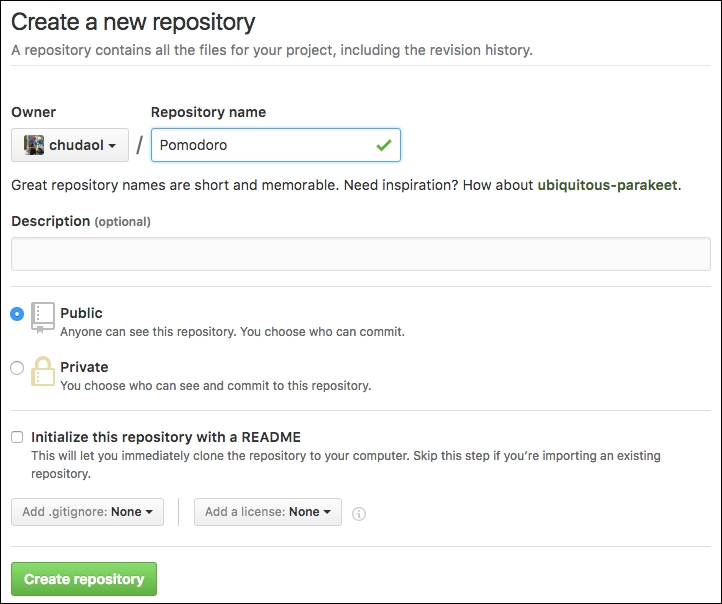The image size is (722, 604).
Task: Click the private repository lock icon
Action: click(43, 371)
